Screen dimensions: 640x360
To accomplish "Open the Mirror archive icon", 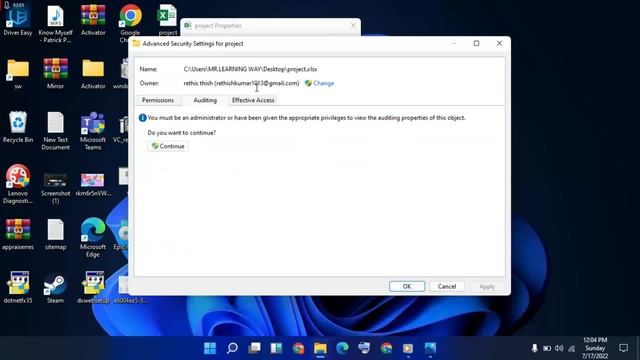I will click(56, 74).
